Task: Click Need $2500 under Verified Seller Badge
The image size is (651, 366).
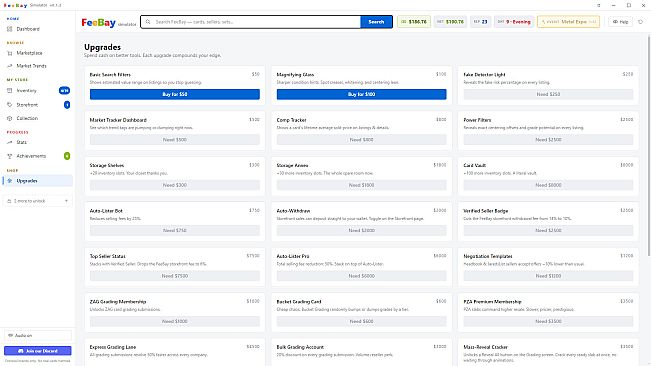Action: tap(548, 230)
